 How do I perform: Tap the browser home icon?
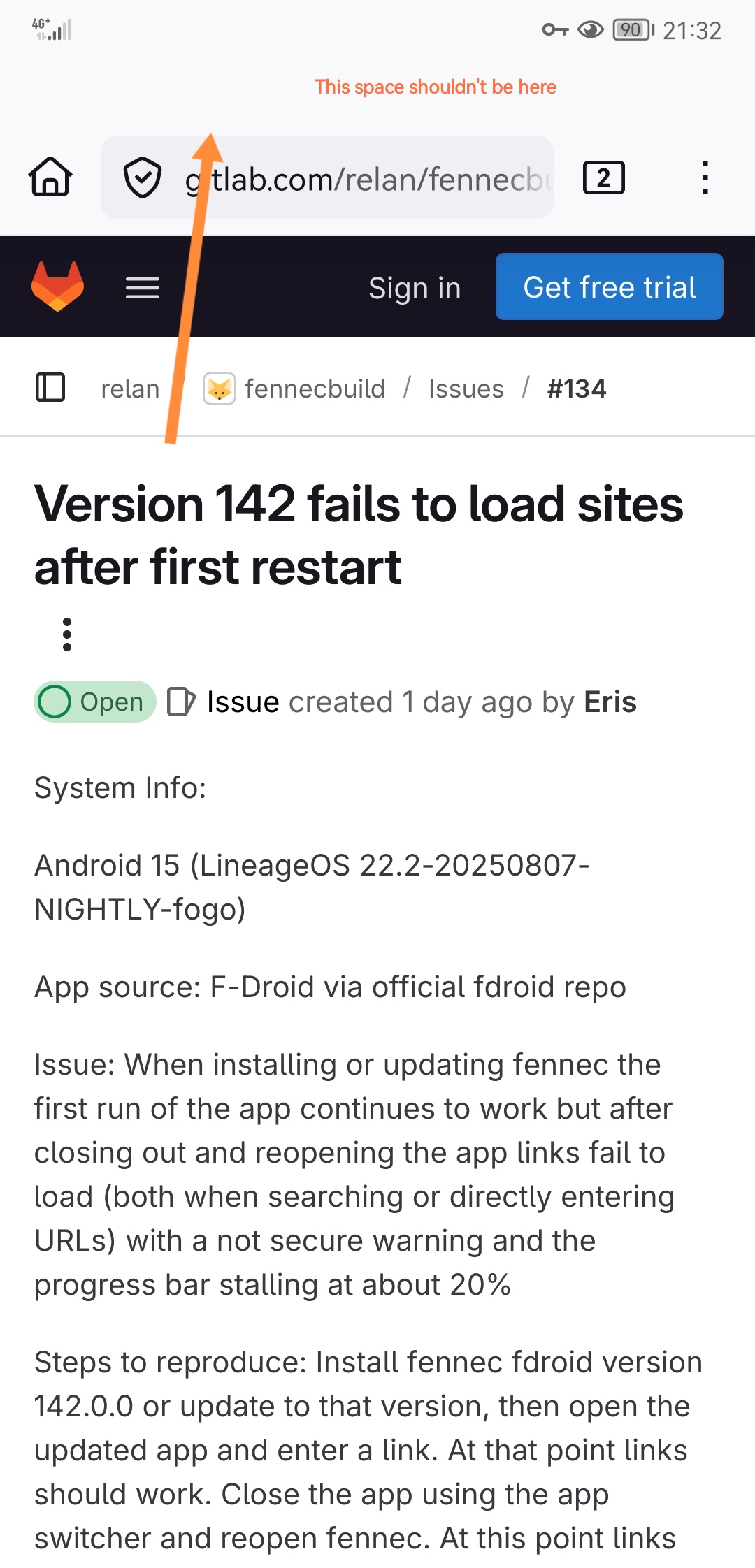pos(50,177)
